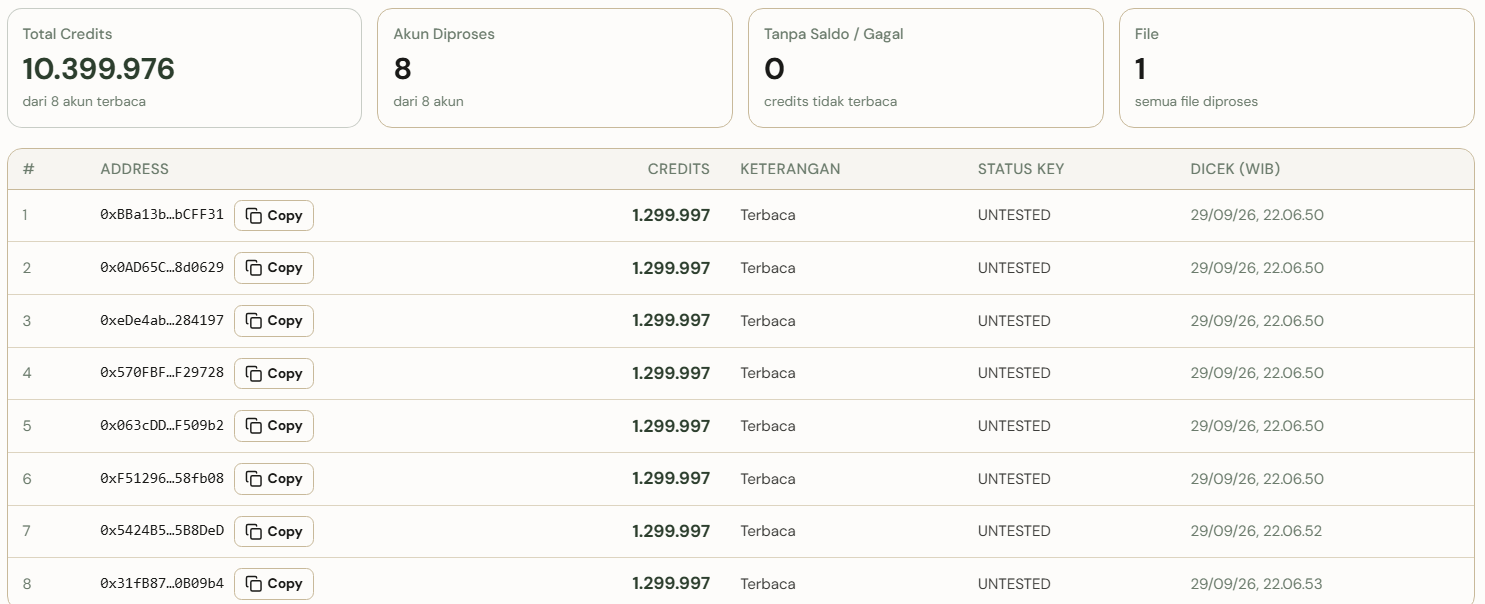Viewport: 1485px width, 604px height.
Task: Copy the 0x063cDD…F509b2 address
Action: 274,426
